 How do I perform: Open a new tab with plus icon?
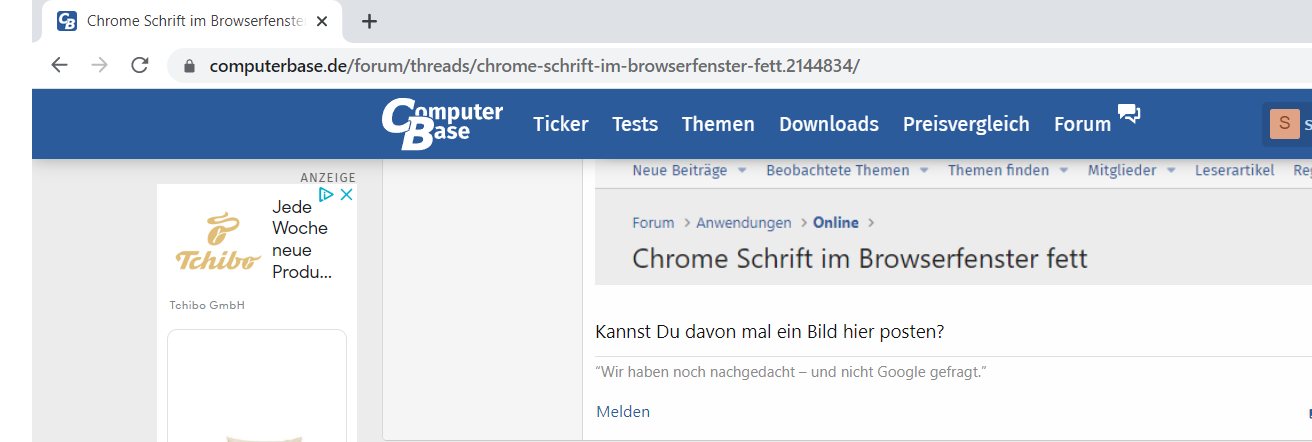369,21
